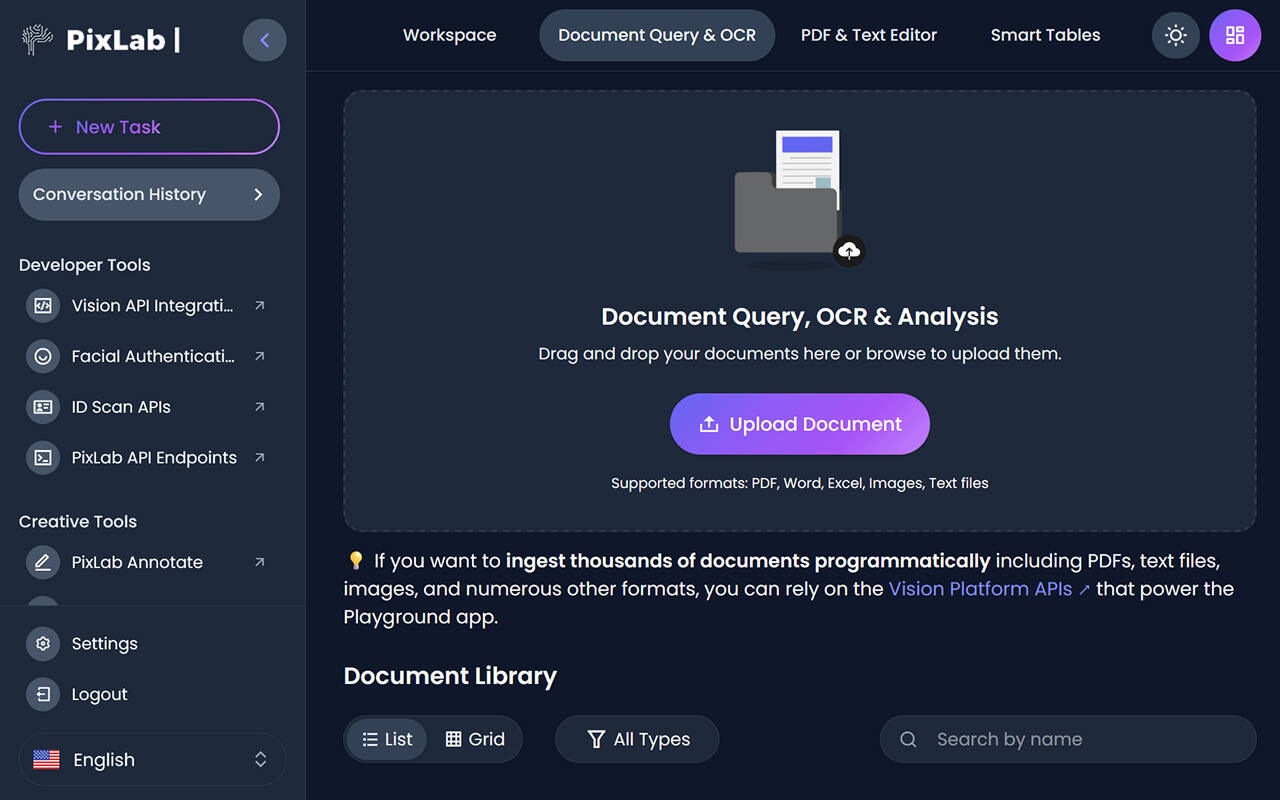This screenshot has width=1280, height=800.
Task: Click the Creative Tools section label
Action: coord(78,521)
